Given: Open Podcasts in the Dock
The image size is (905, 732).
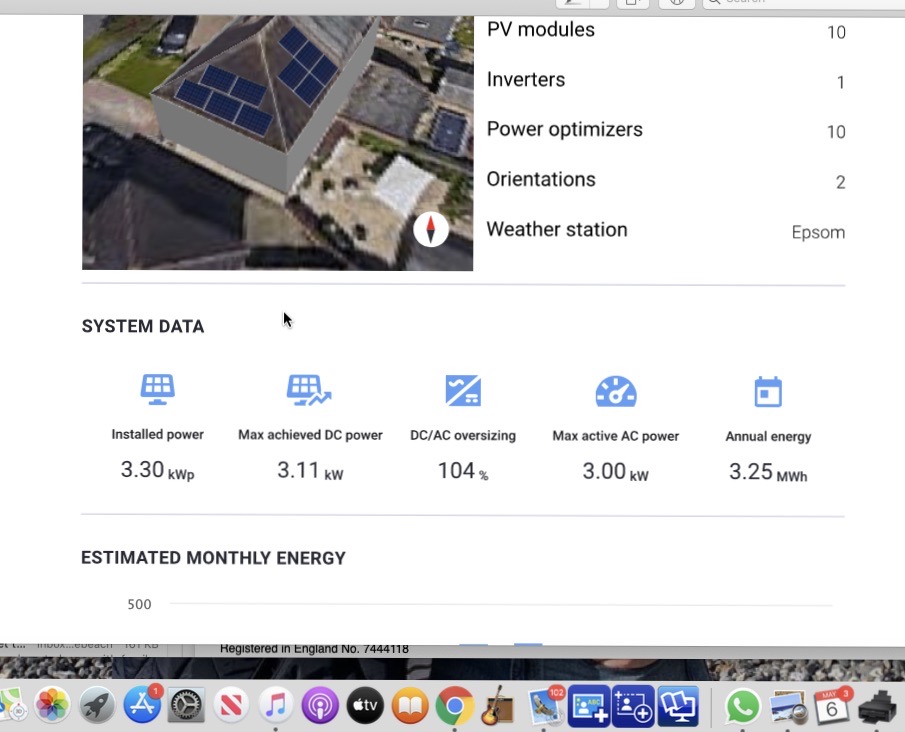Looking at the screenshot, I should pos(320,705).
